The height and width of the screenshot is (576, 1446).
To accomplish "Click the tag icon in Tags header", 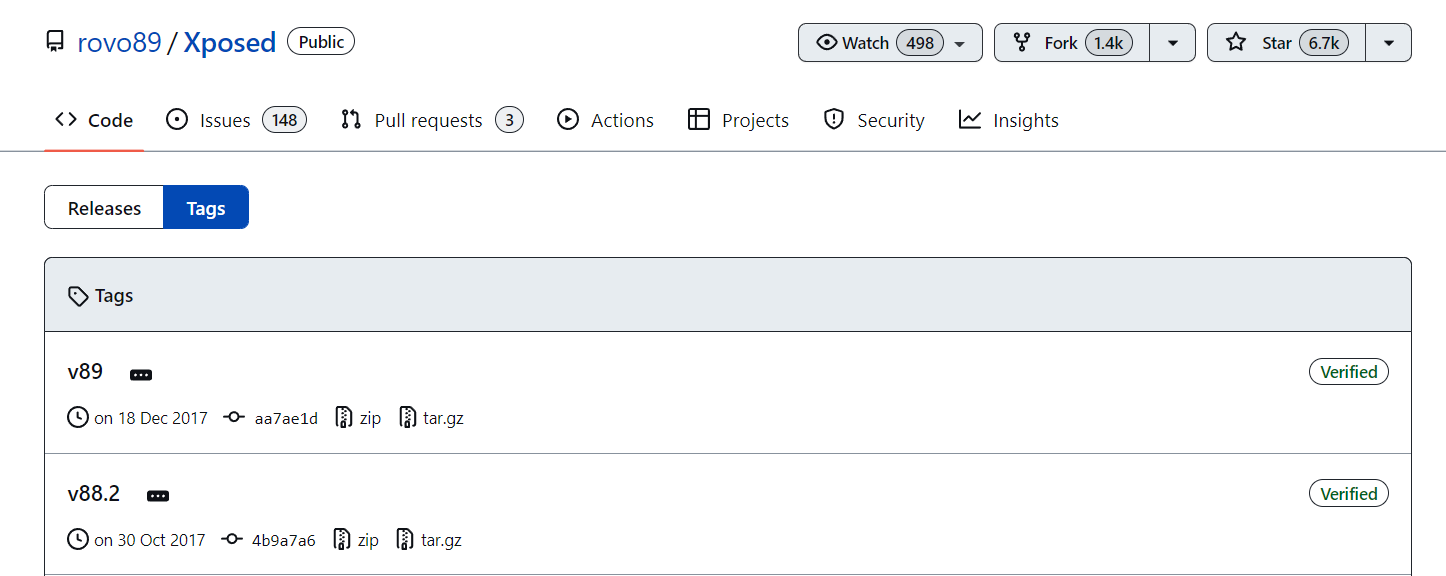I will (78, 296).
